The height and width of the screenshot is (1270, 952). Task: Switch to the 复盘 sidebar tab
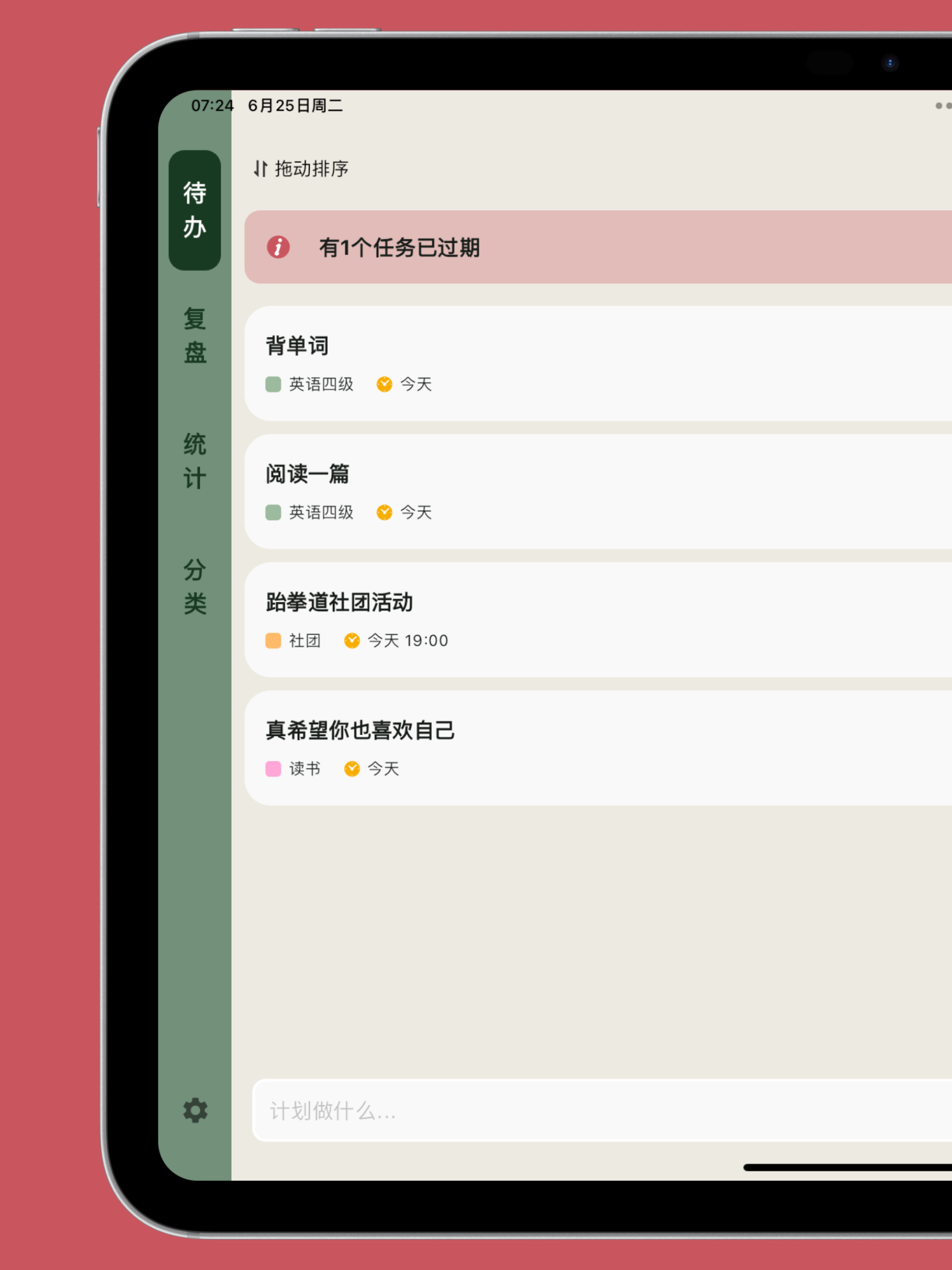click(195, 335)
